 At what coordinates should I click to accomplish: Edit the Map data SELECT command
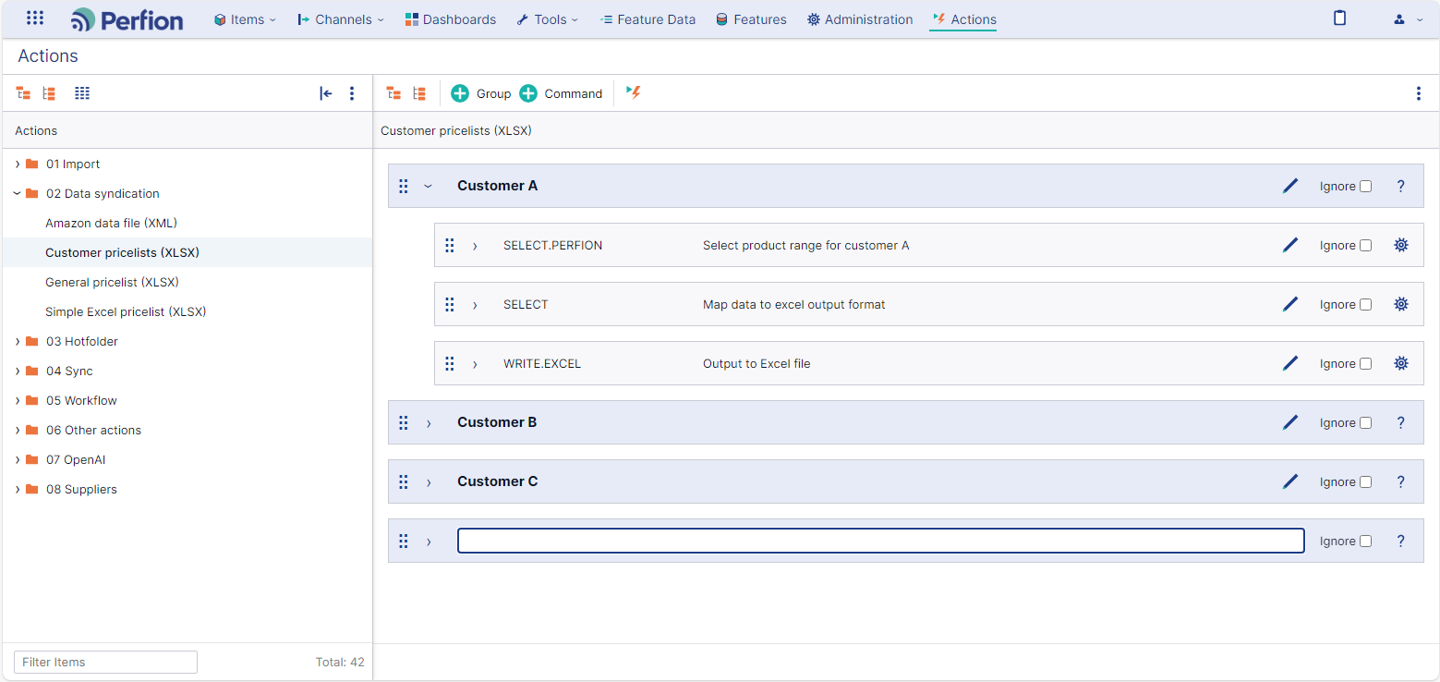point(1291,304)
